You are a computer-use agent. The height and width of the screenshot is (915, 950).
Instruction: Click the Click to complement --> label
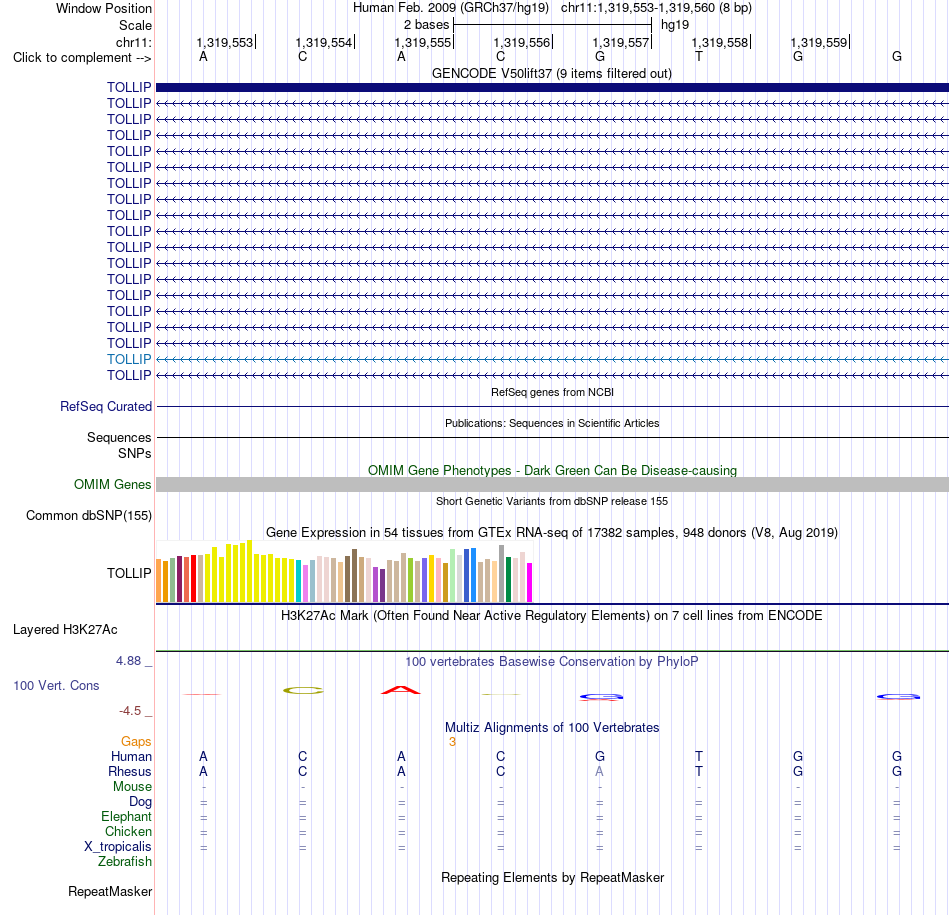[82, 58]
